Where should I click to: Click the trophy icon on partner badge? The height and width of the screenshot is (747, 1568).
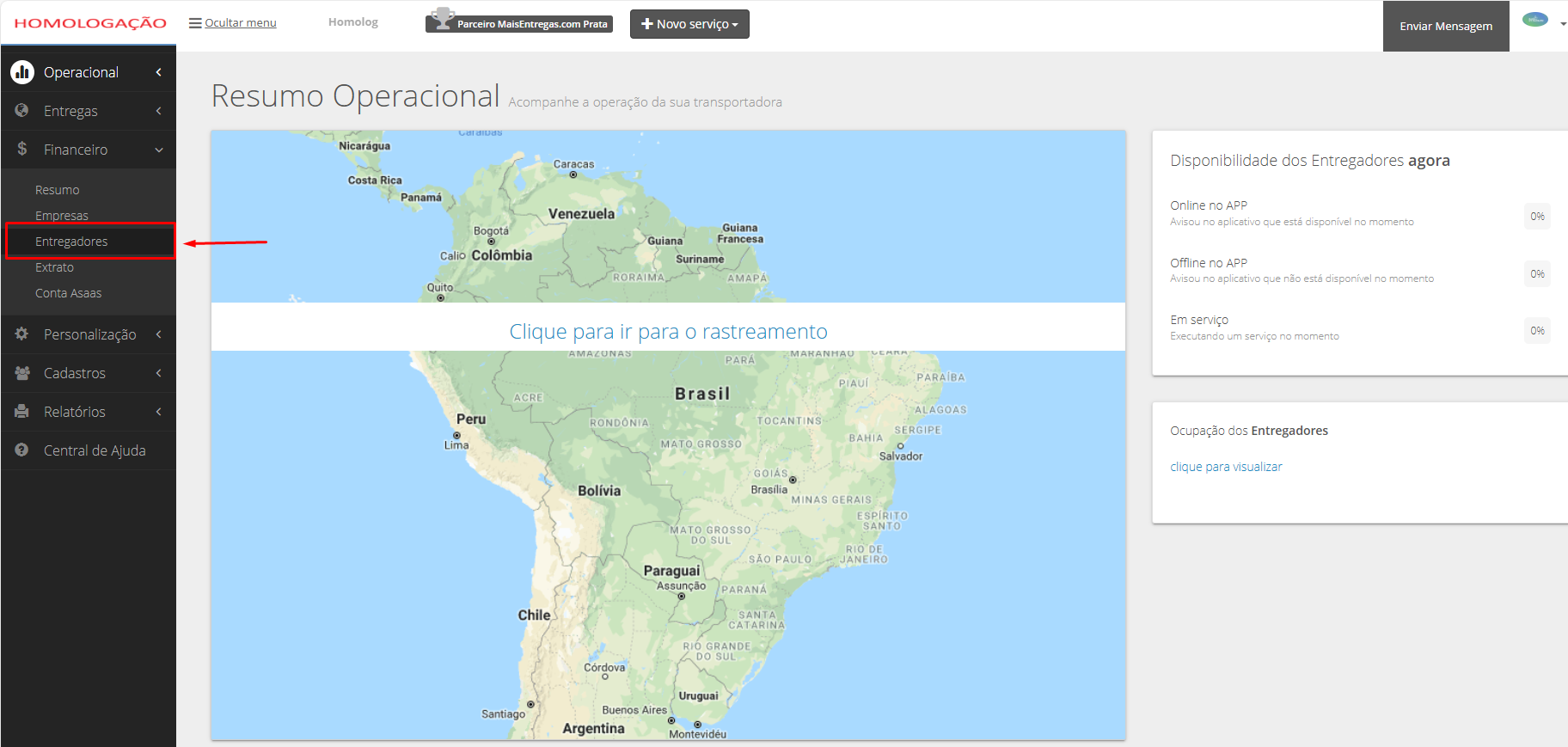pyautogui.click(x=442, y=18)
